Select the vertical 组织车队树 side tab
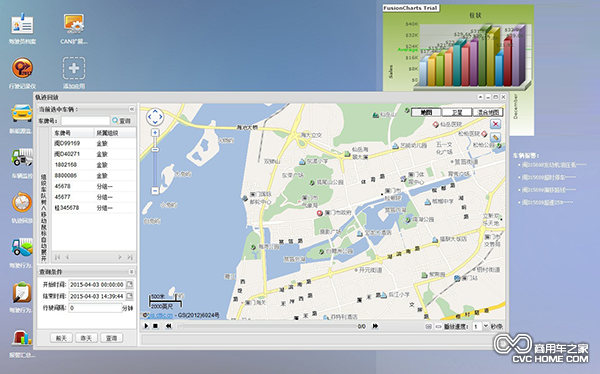 44,217
